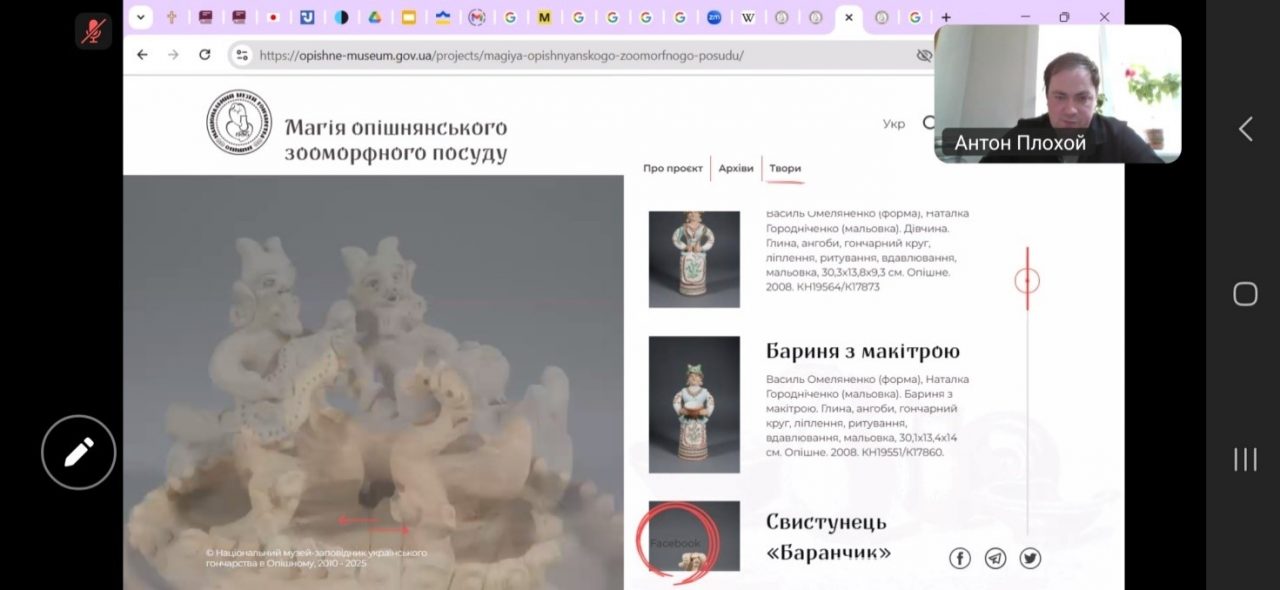Viewport: 1280px width, 590px height.
Task: Click the museum round logo
Action: pyautogui.click(x=239, y=121)
